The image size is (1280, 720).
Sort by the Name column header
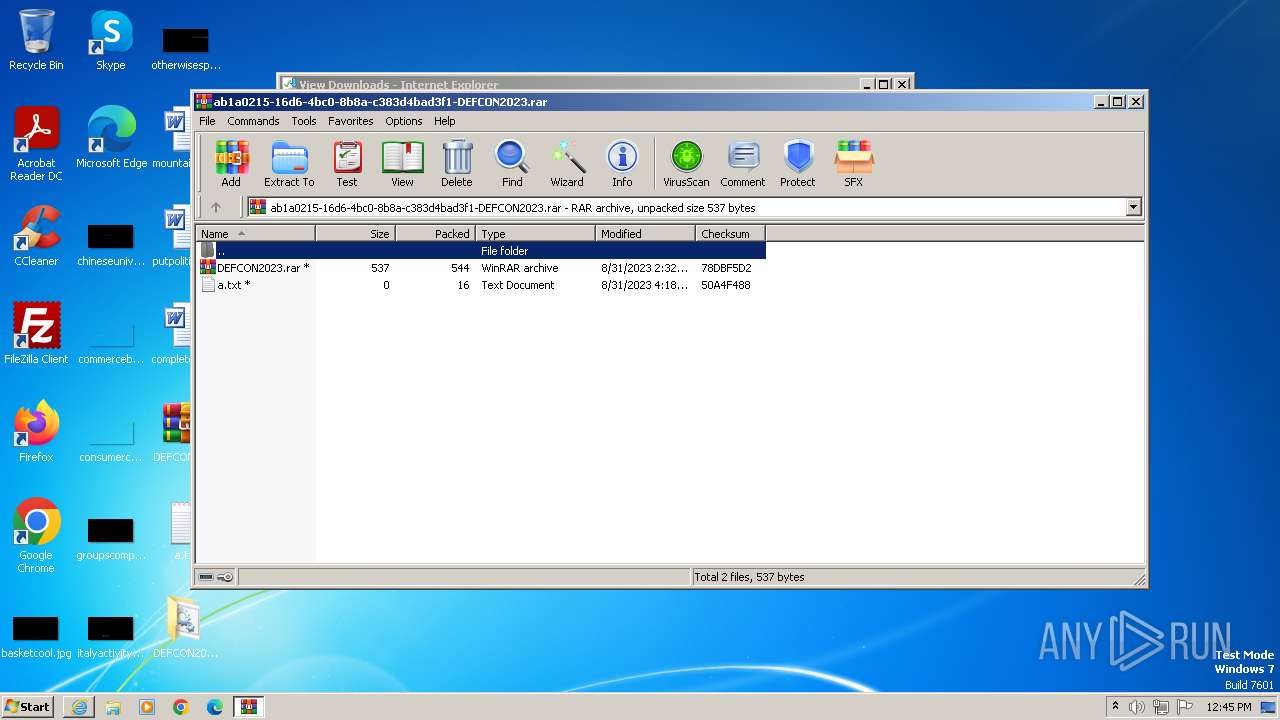256,234
